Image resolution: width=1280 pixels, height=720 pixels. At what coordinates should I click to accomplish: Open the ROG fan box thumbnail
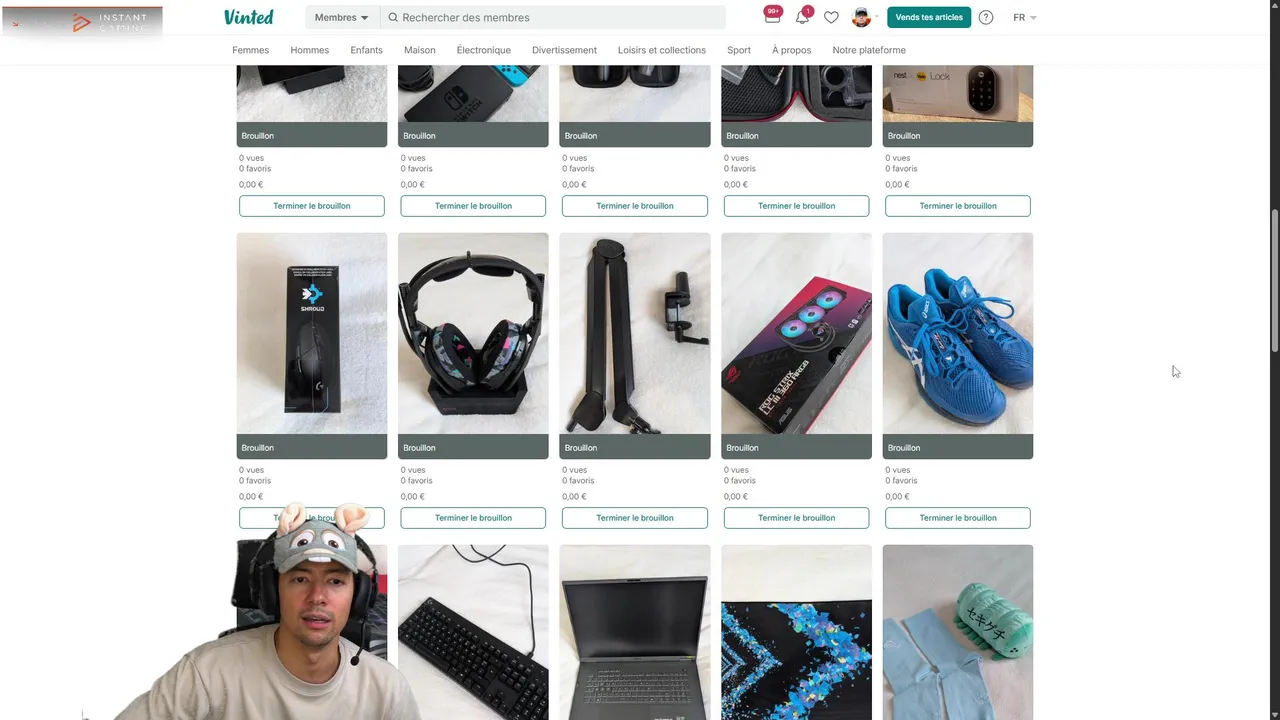(796, 333)
